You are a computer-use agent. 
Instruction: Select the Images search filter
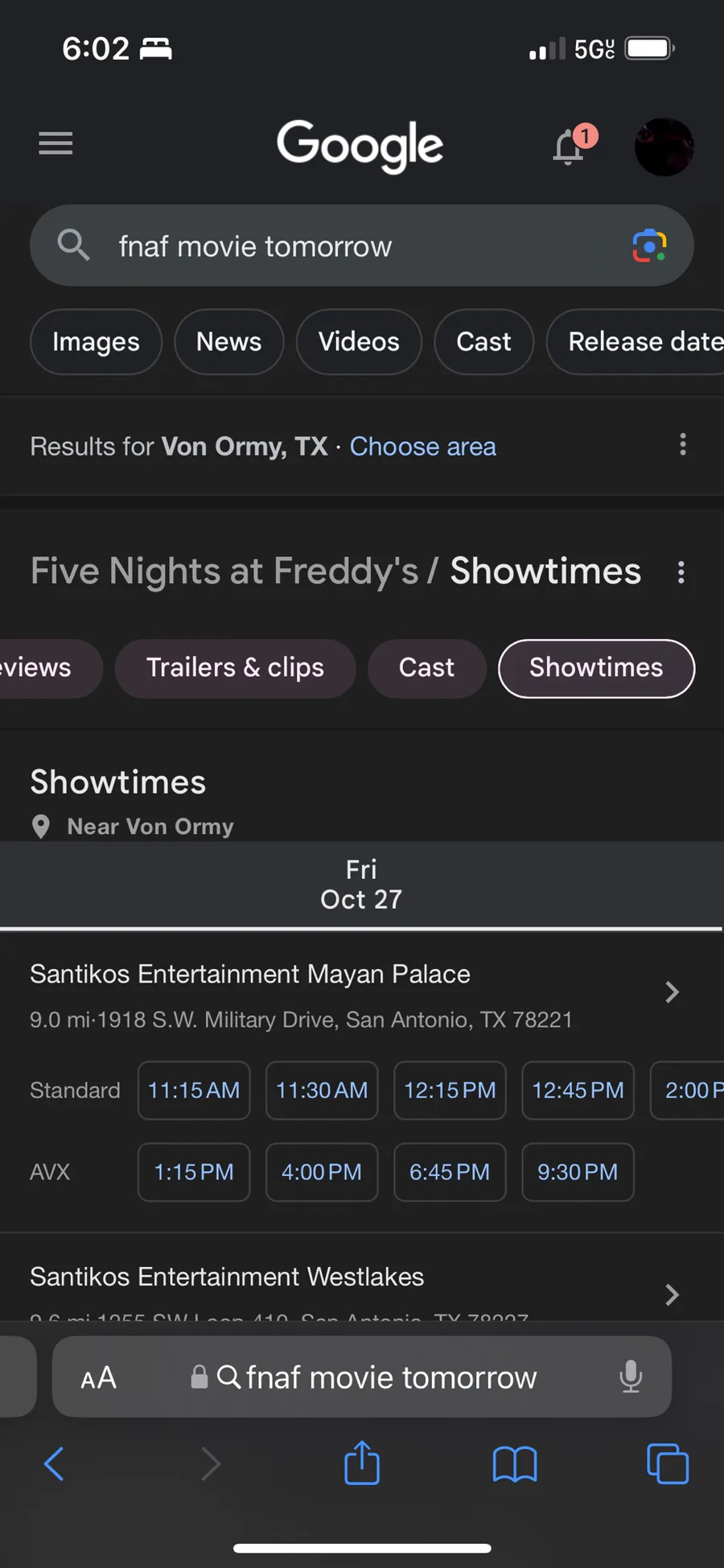point(96,342)
